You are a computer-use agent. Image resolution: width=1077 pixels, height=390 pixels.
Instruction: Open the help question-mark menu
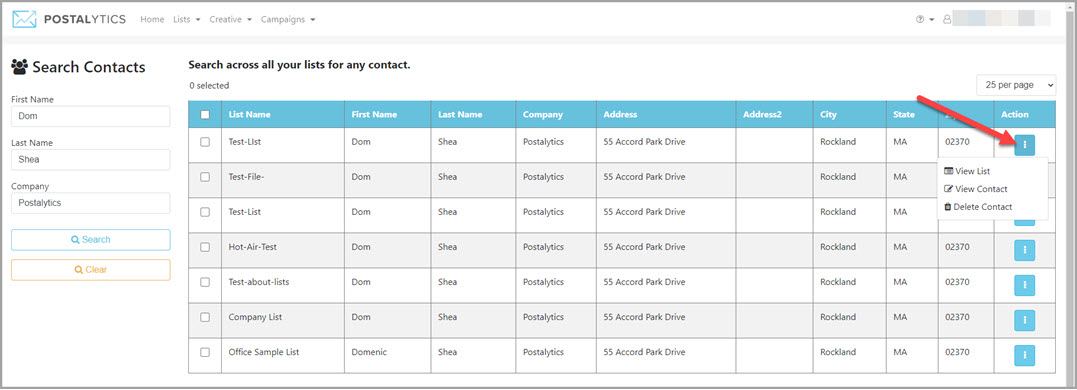click(x=924, y=20)
